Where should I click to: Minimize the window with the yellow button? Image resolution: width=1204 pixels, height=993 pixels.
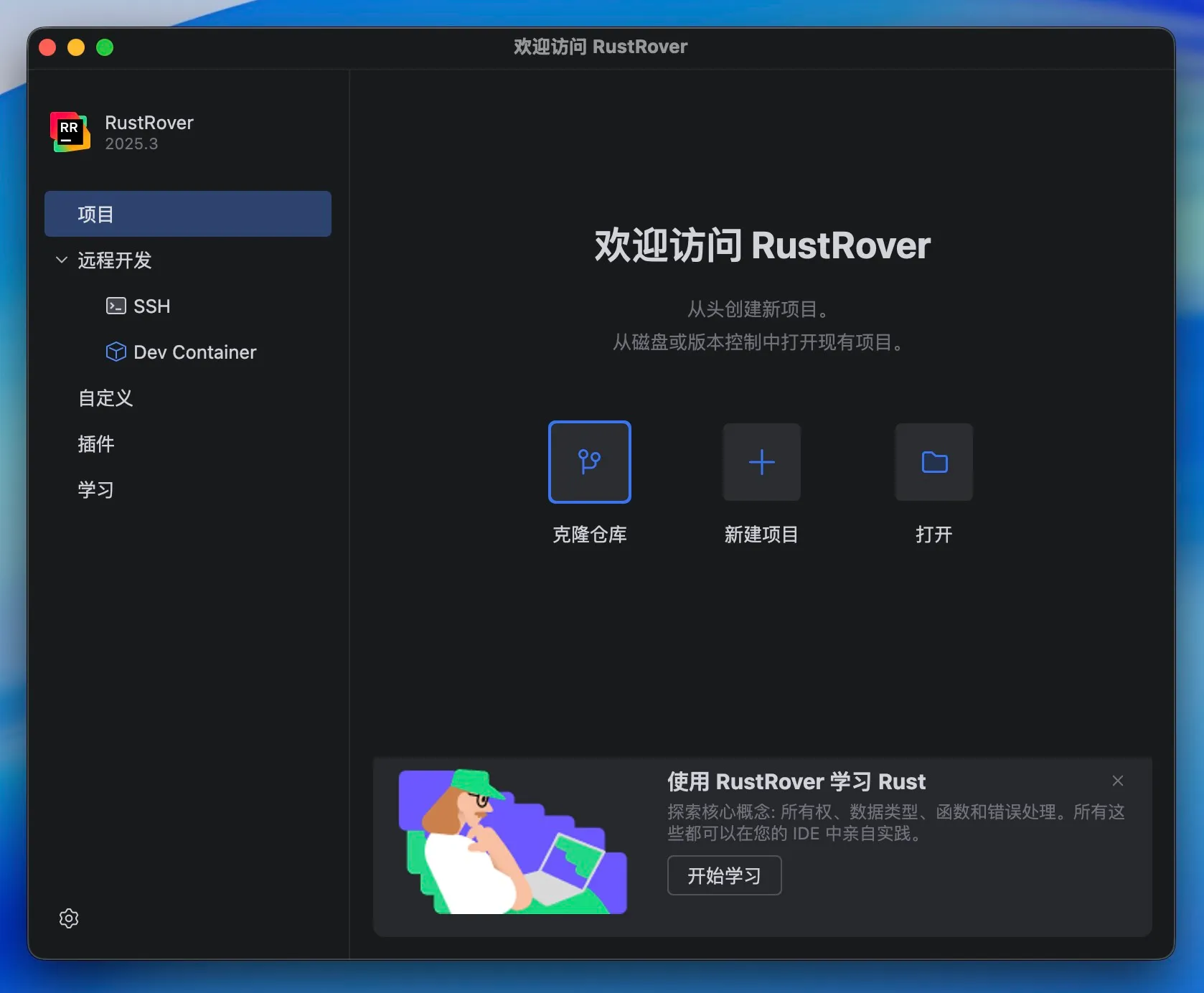[76, 47]
